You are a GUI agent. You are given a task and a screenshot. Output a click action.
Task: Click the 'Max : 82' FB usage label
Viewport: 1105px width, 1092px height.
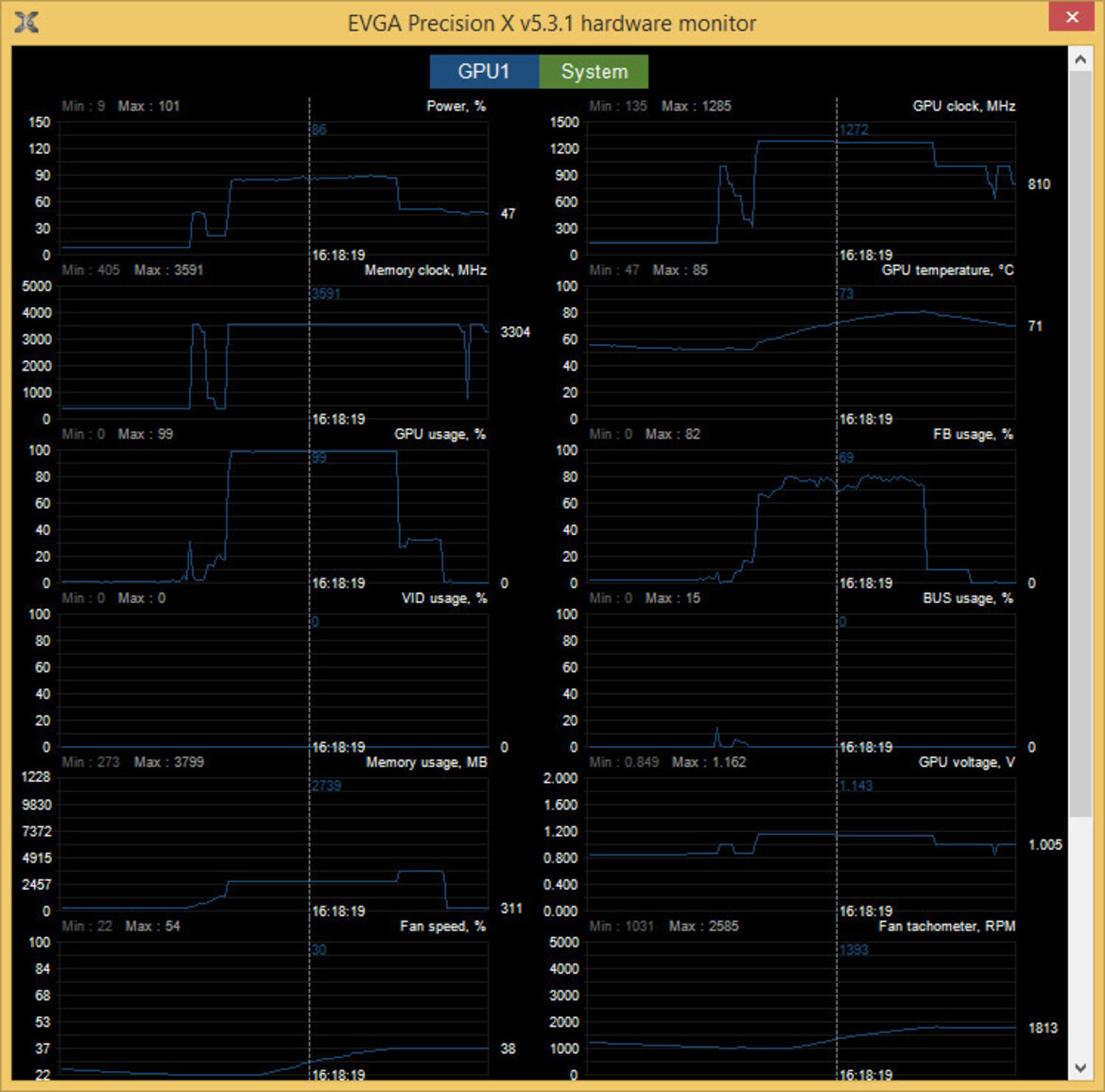(x=673, y=434)
